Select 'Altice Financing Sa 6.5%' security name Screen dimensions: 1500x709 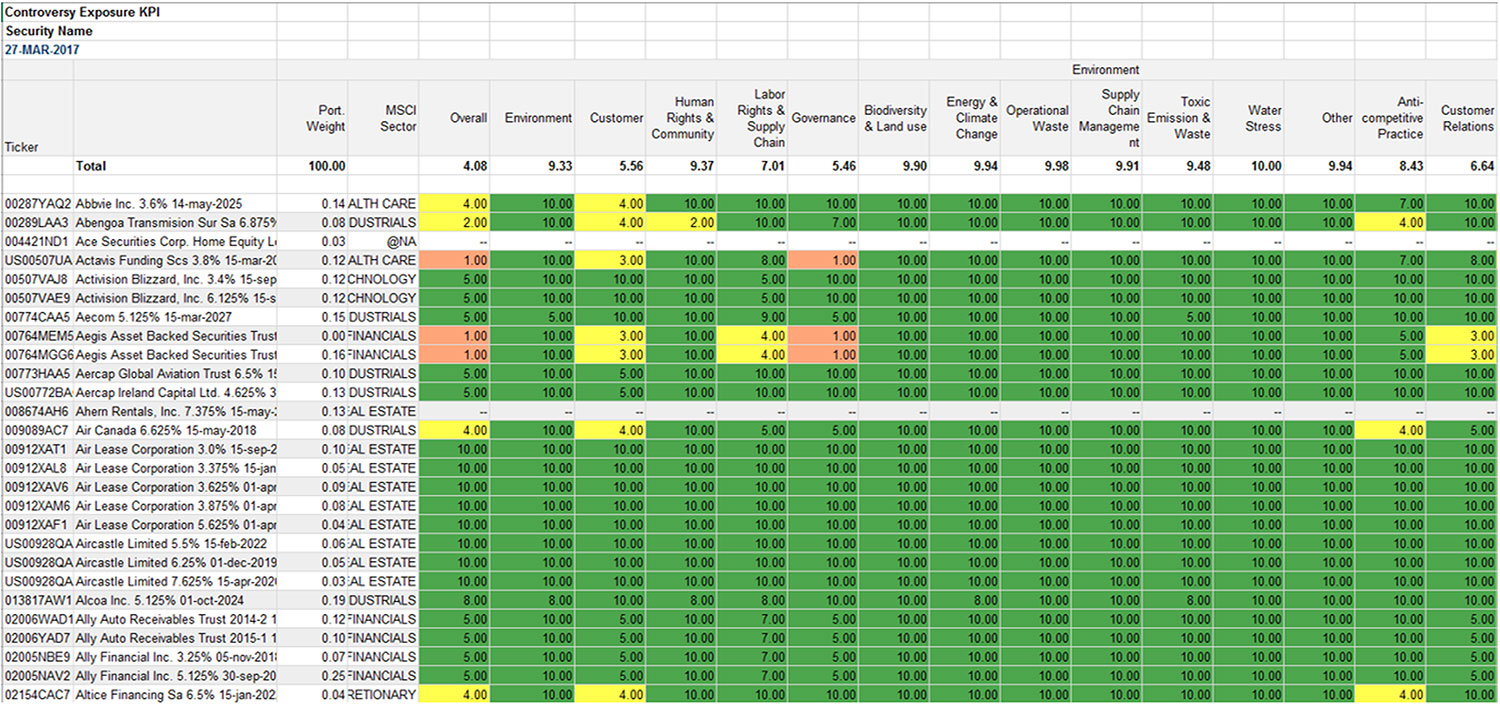176,694
